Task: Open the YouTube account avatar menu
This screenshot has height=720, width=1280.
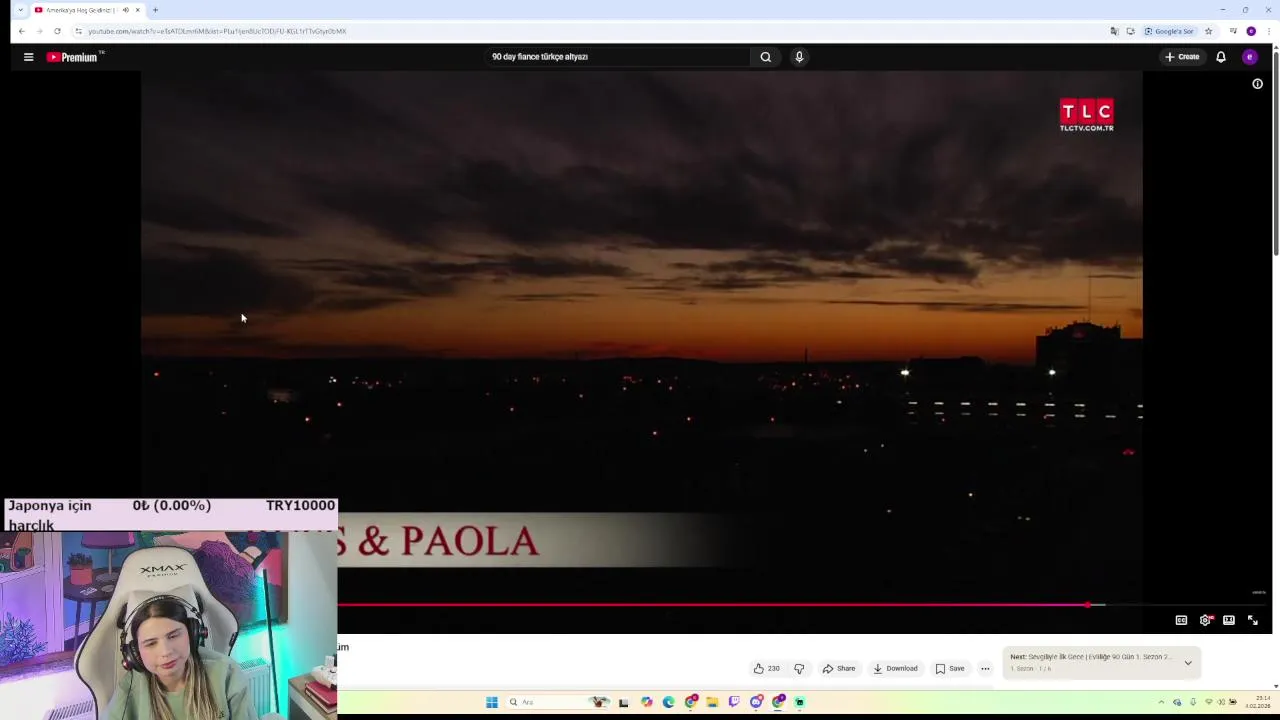Action: tap(1249, 57)
